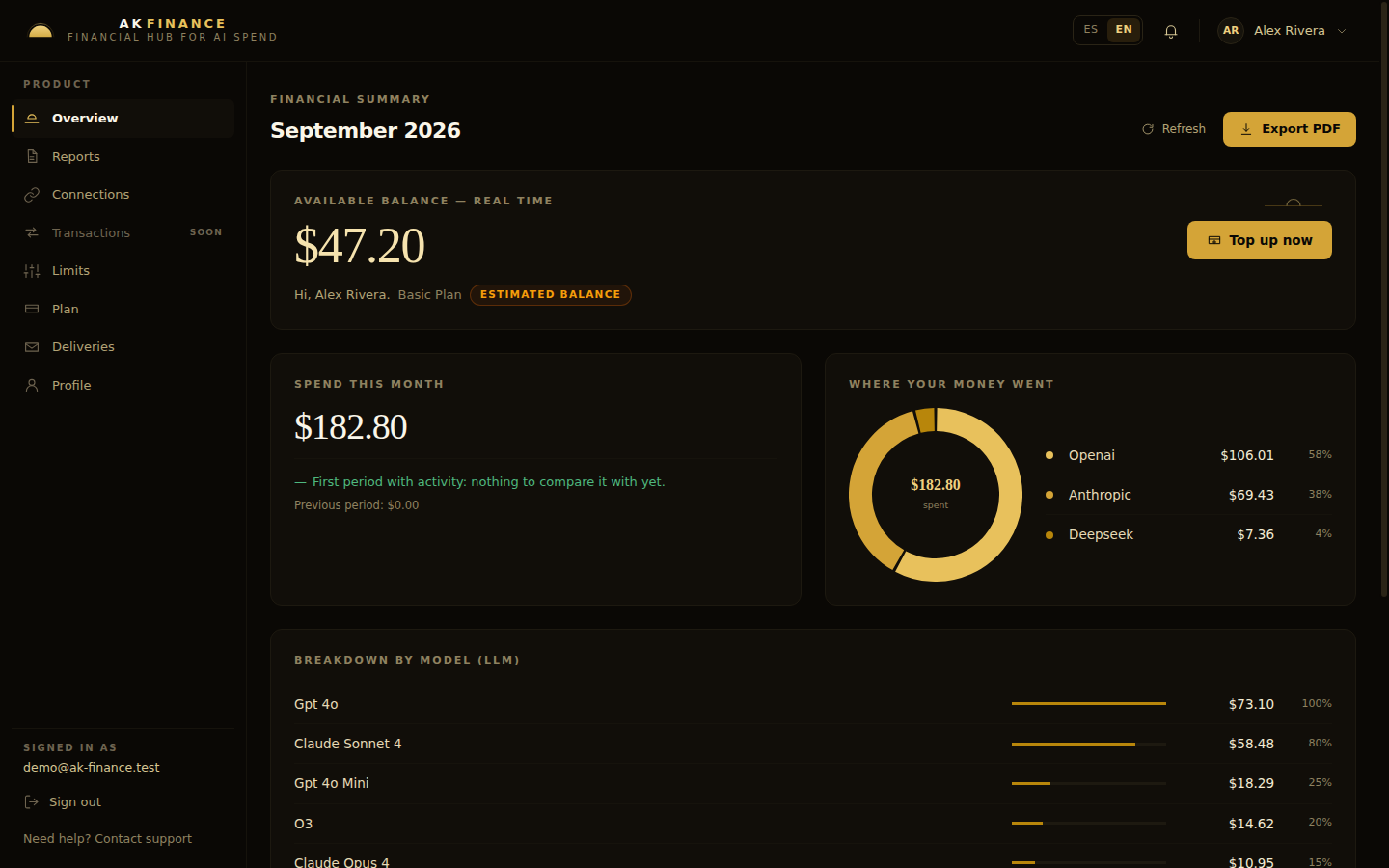
Task: Click the $58.48 model amount
Action: tap(1251, 744)
